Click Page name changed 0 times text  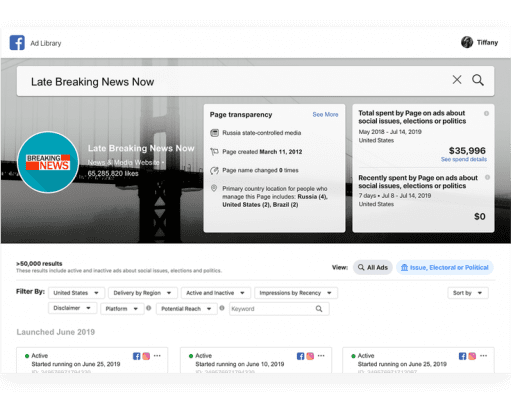pyautogui.click(x=260, y=170)
